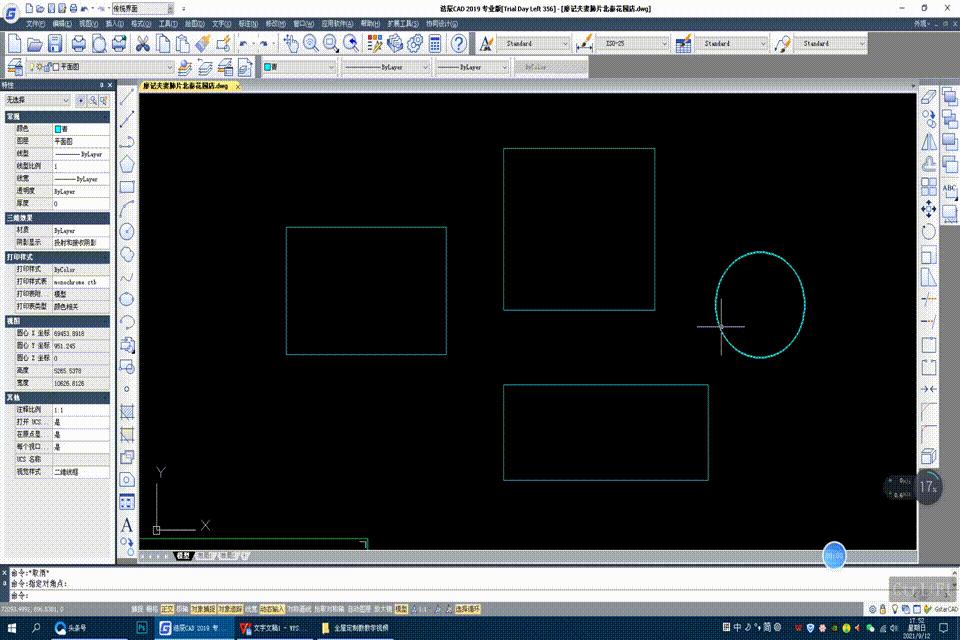
Task: Select the Text 'A' tool
Action: (127, 525)
